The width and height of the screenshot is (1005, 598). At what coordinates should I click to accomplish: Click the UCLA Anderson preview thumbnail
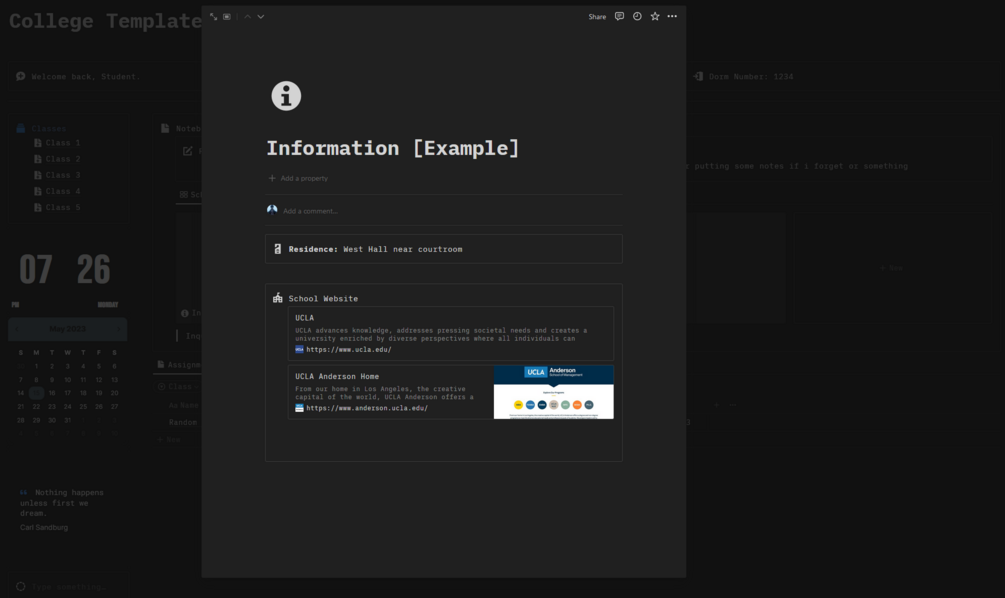coord(554,392)
